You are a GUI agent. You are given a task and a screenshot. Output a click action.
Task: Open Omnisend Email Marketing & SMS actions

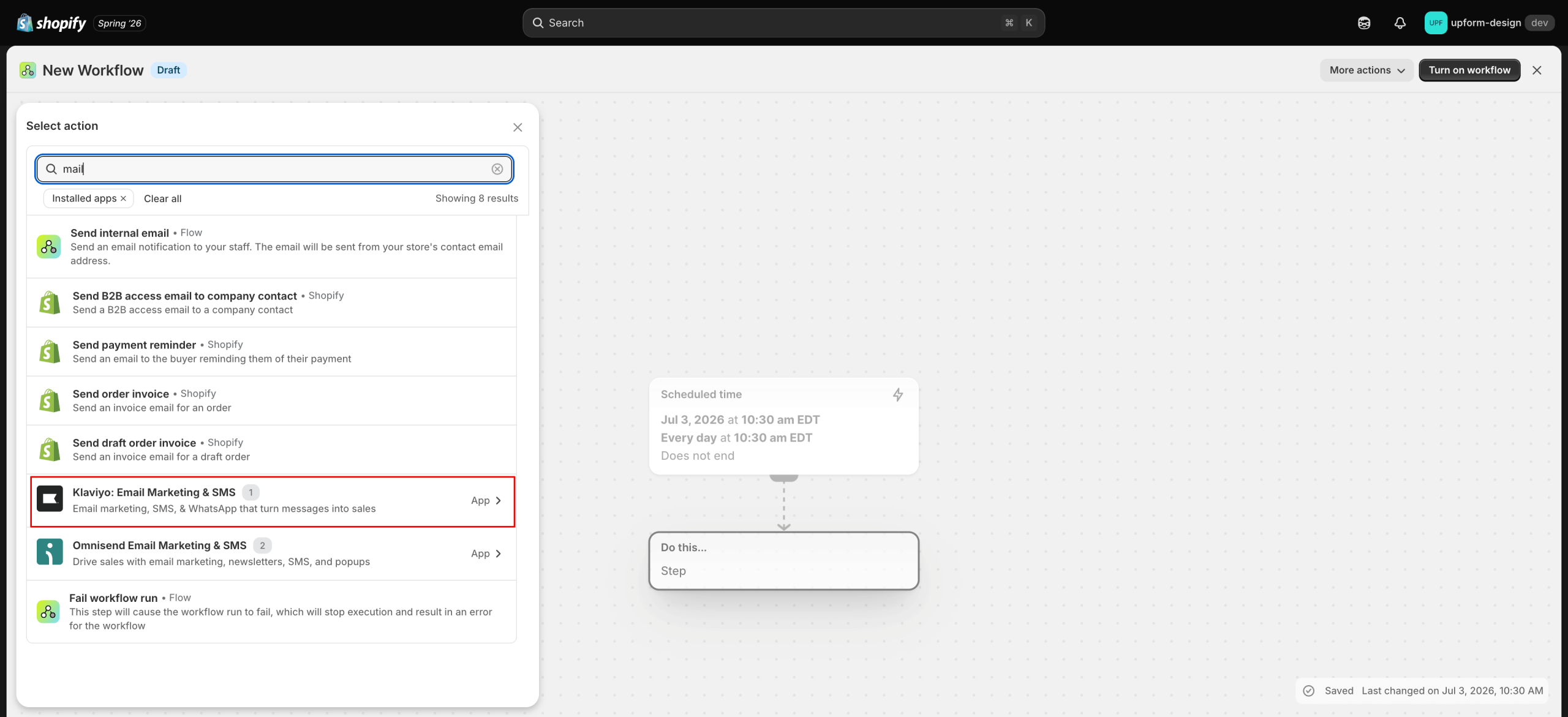pyautogui.click(x=271, y=554)
